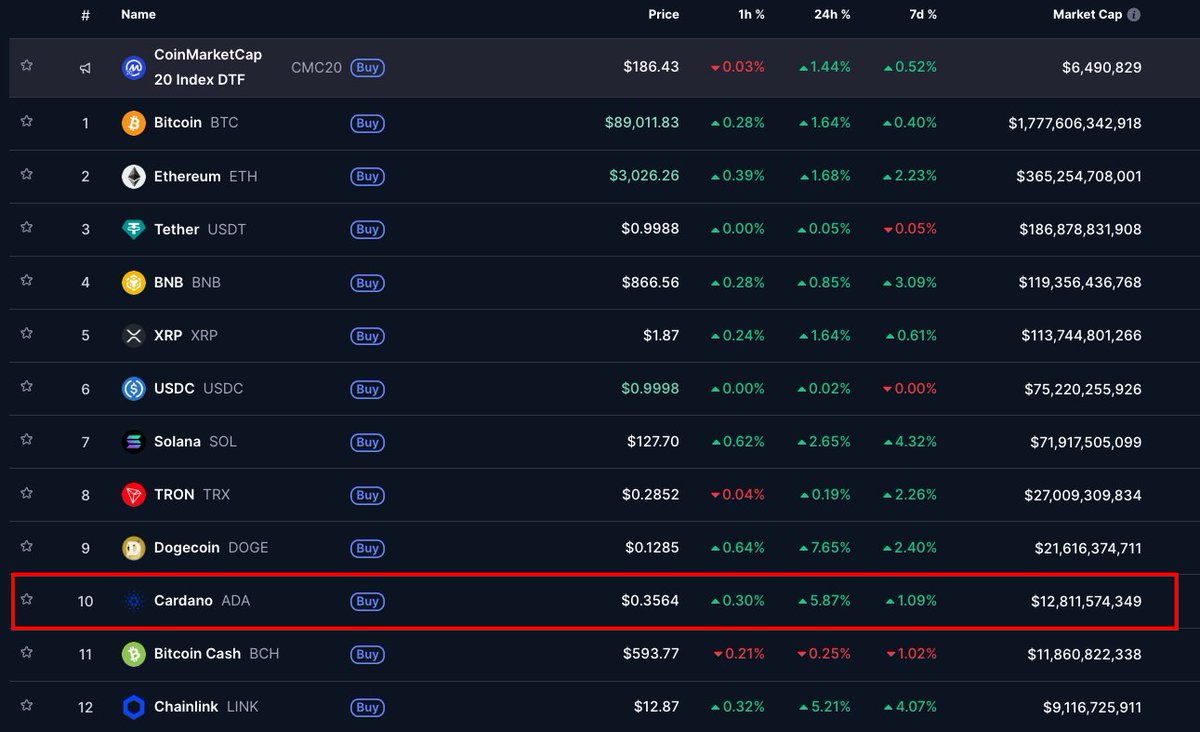Click the Cardano ADA logo
The width and height of the screenshot is (1200, 732).
134,601
